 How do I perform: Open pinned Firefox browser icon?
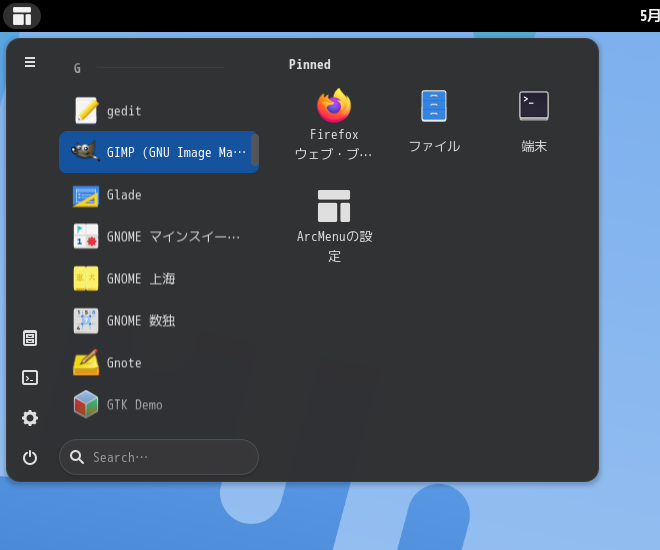(x=334, y=105)
